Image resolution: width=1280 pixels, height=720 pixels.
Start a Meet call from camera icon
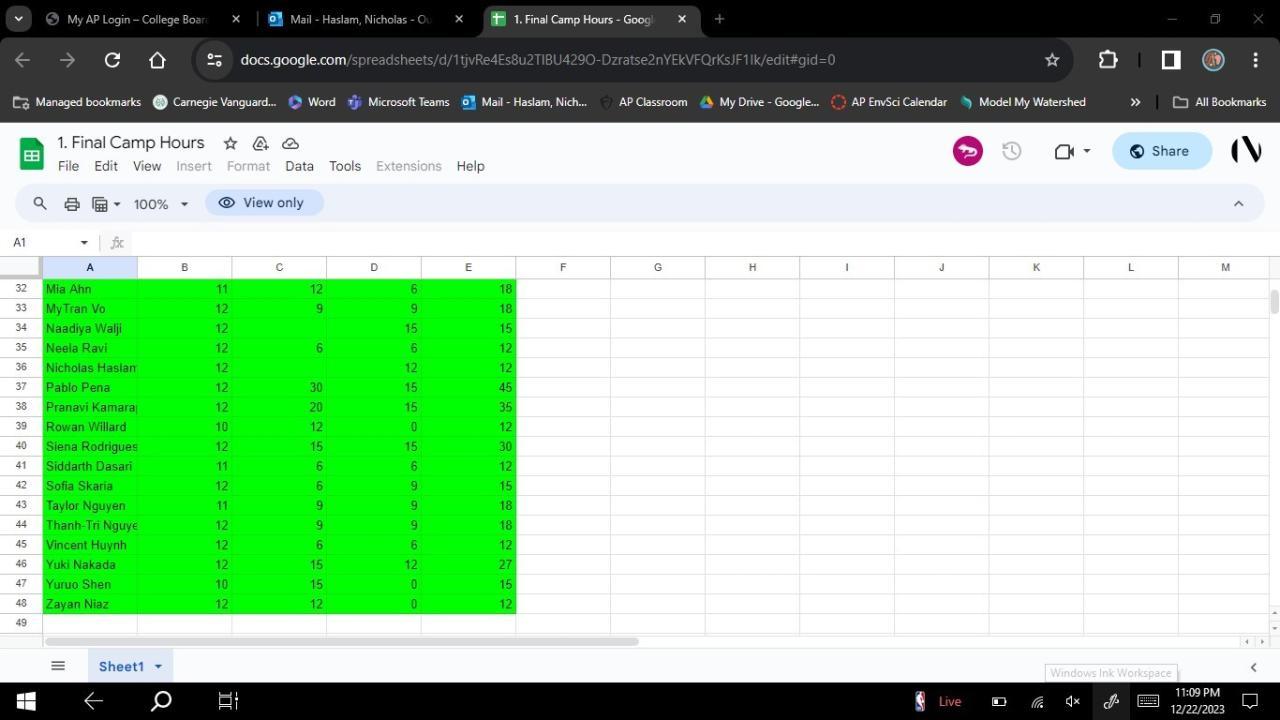tap(1064, 151)
